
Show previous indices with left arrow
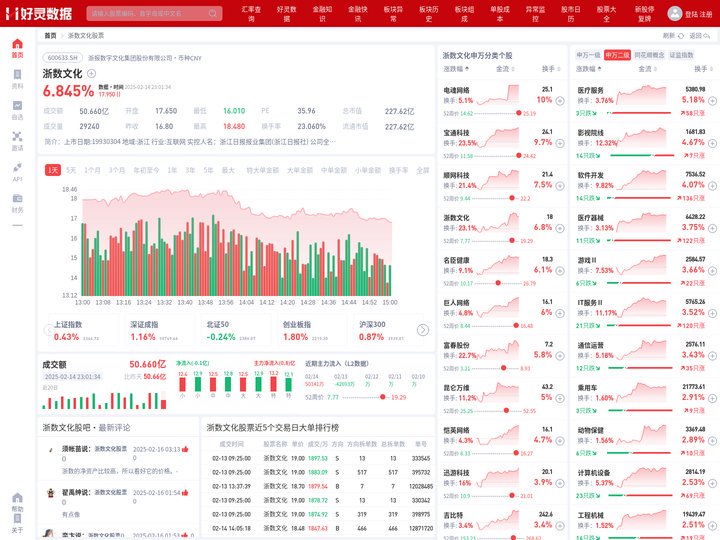tap(48, 330)
